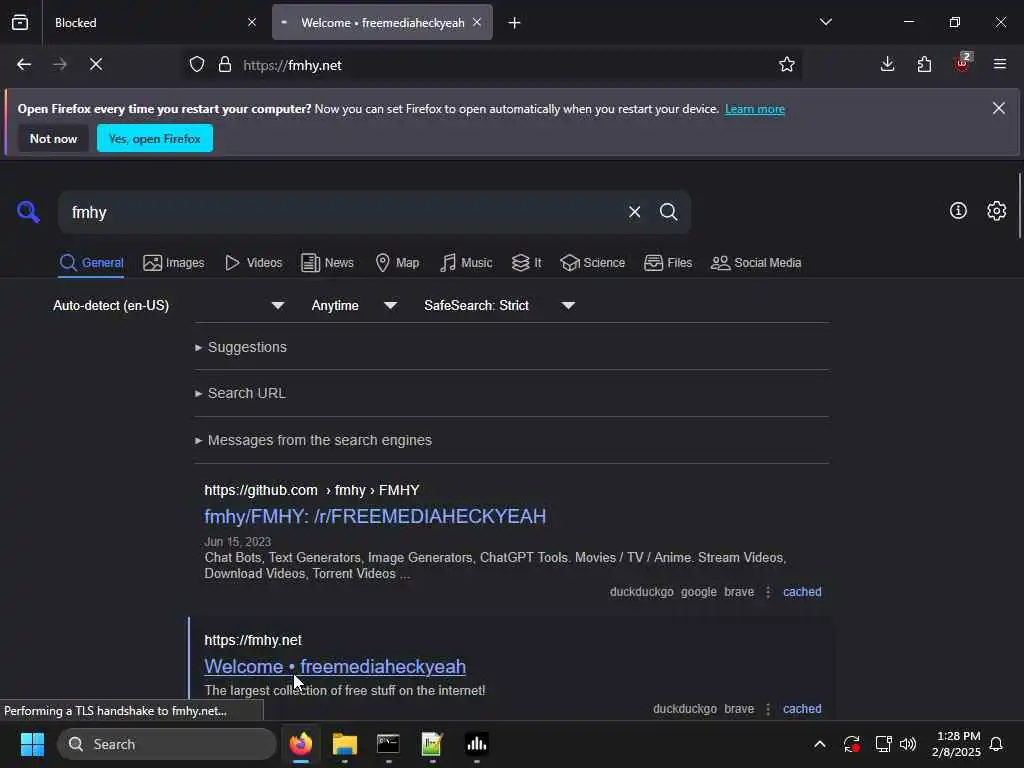Select the Files search category
The height and width of the screenshot is (768, 1024).
(x=667, y=263)
